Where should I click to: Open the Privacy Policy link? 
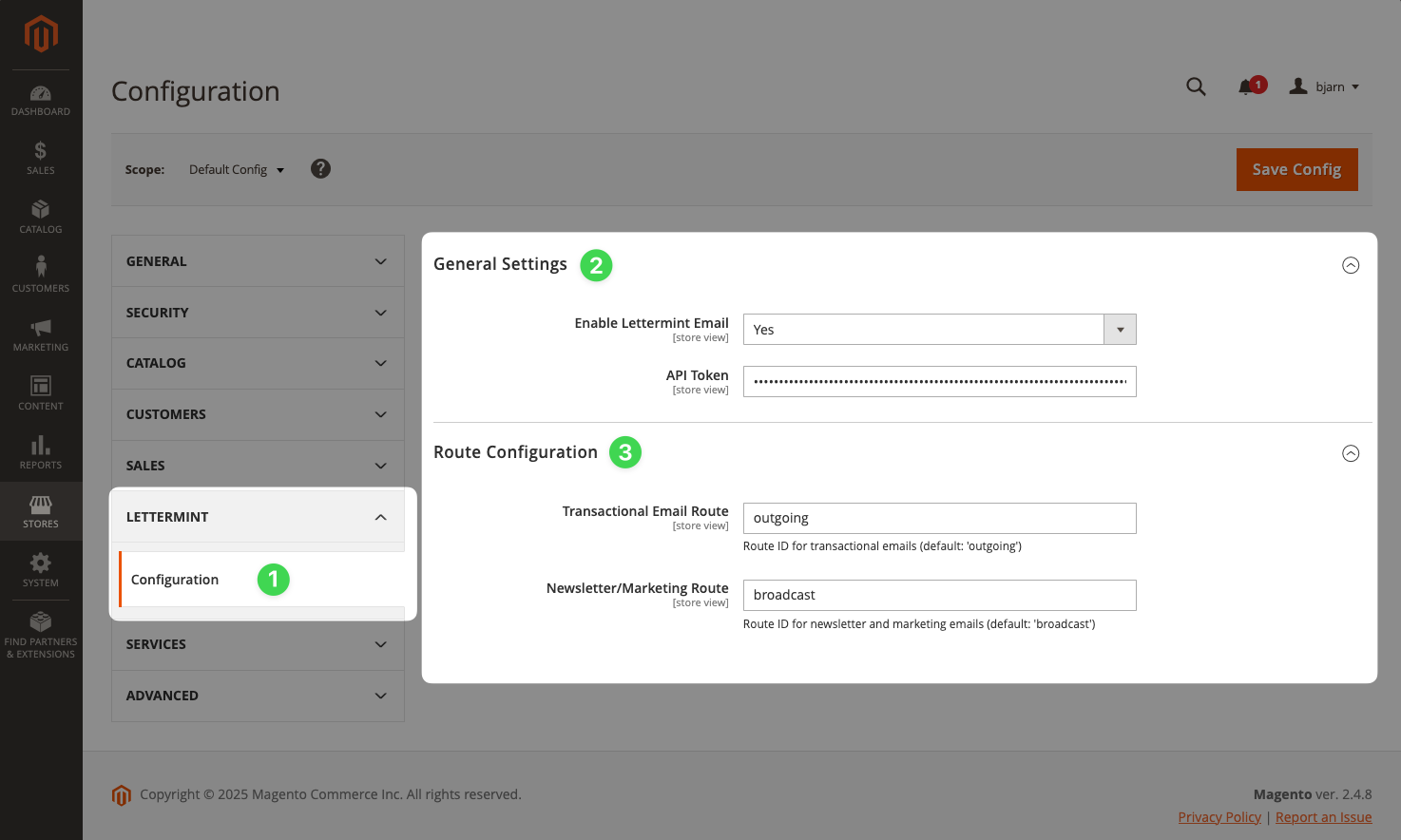coord(1219,817)
